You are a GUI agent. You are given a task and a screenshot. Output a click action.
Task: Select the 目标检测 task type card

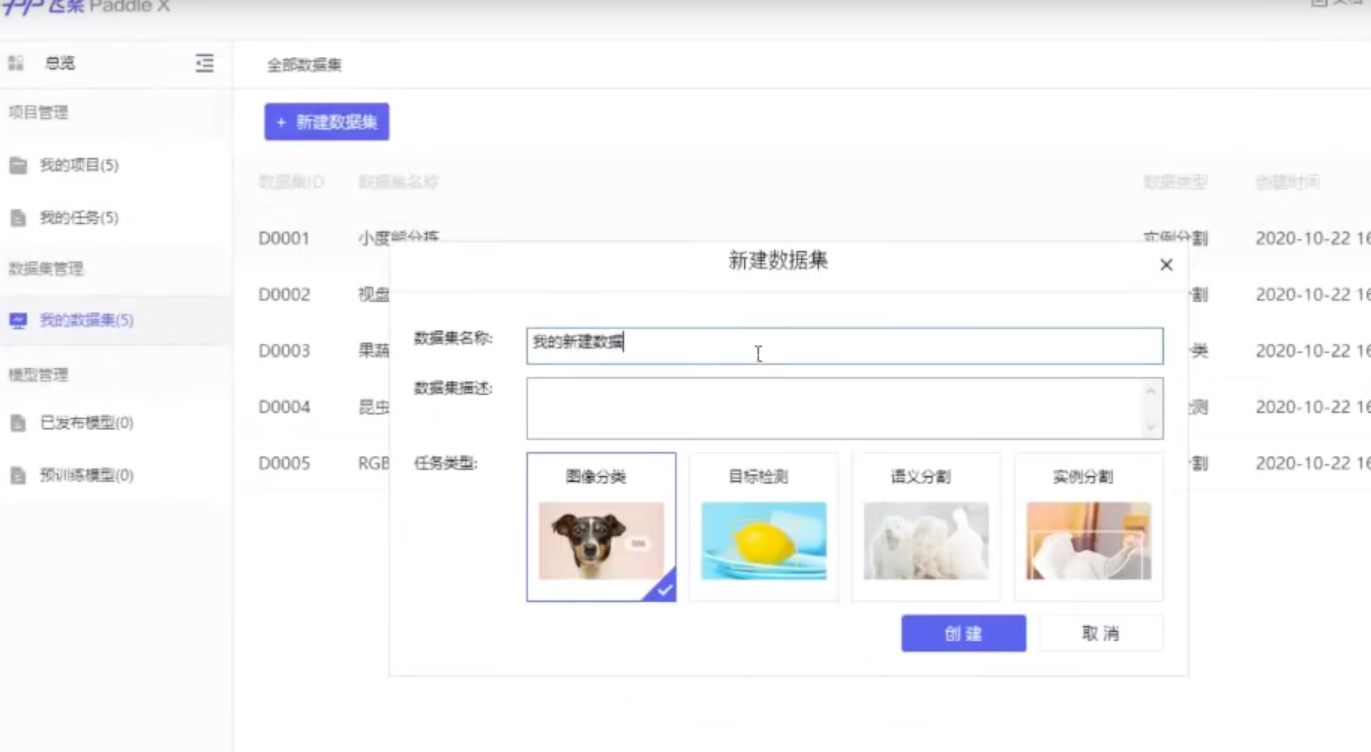click(x=763, y=527)
